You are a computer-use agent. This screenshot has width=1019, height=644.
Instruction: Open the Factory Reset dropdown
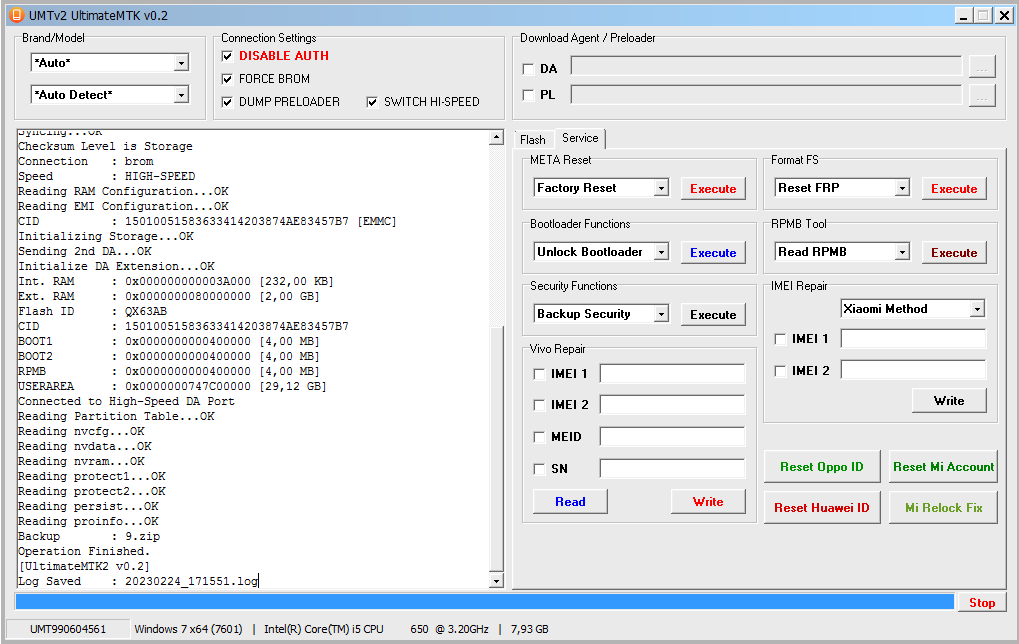661,188
